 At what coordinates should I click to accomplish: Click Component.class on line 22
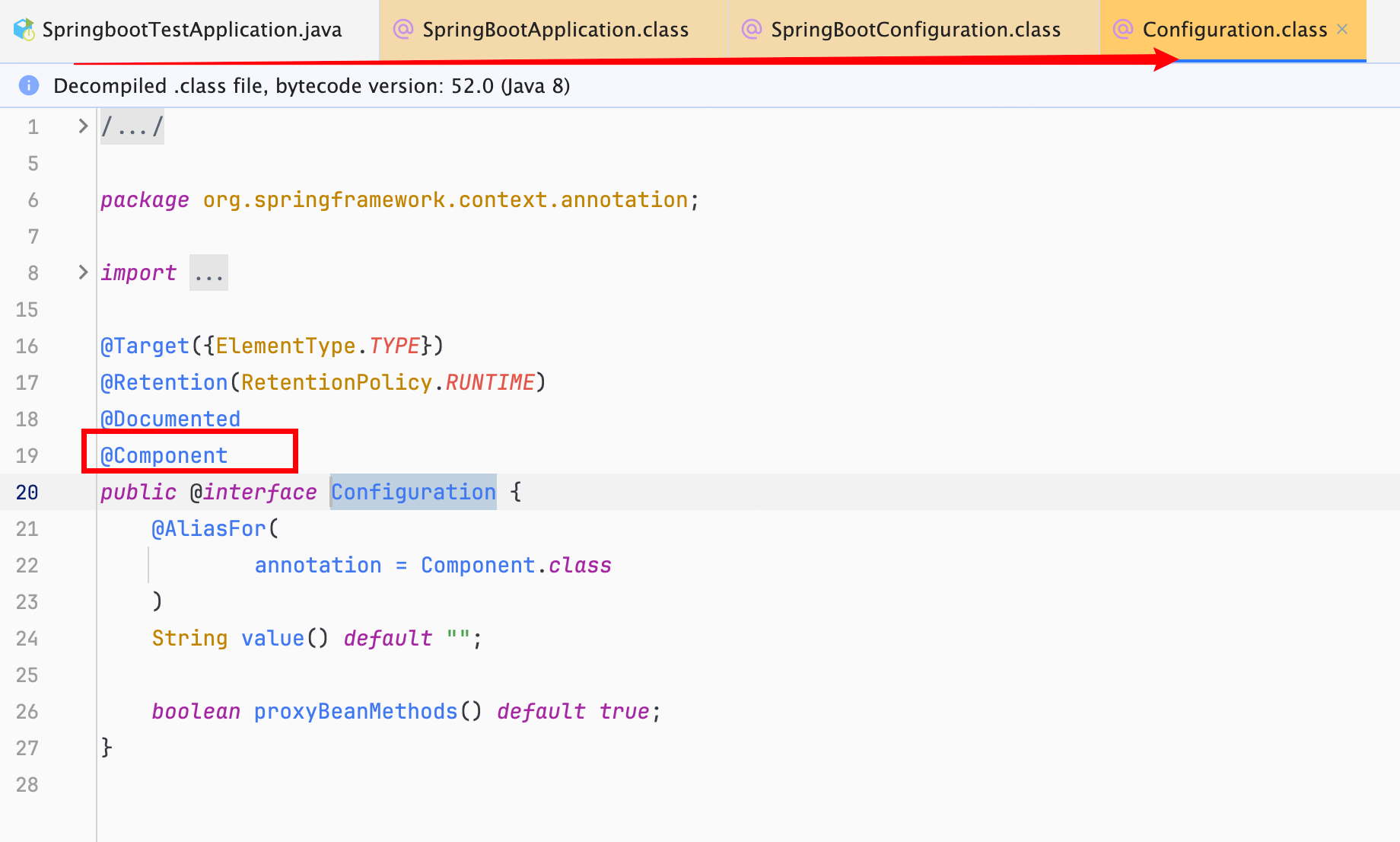click(516, 565)
